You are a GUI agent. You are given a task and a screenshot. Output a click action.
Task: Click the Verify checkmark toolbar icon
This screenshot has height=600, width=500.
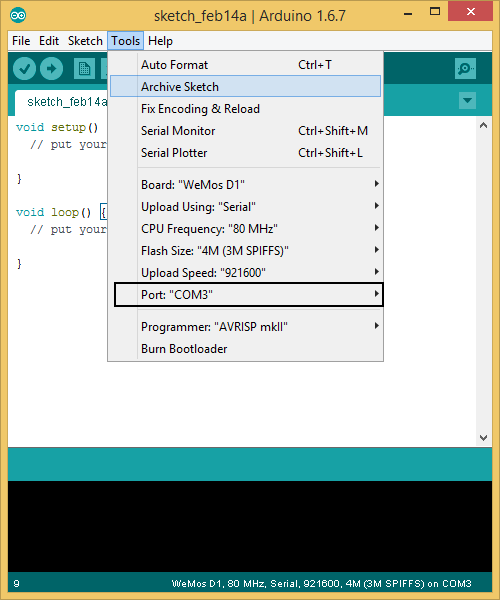click(x=24, y=69)
